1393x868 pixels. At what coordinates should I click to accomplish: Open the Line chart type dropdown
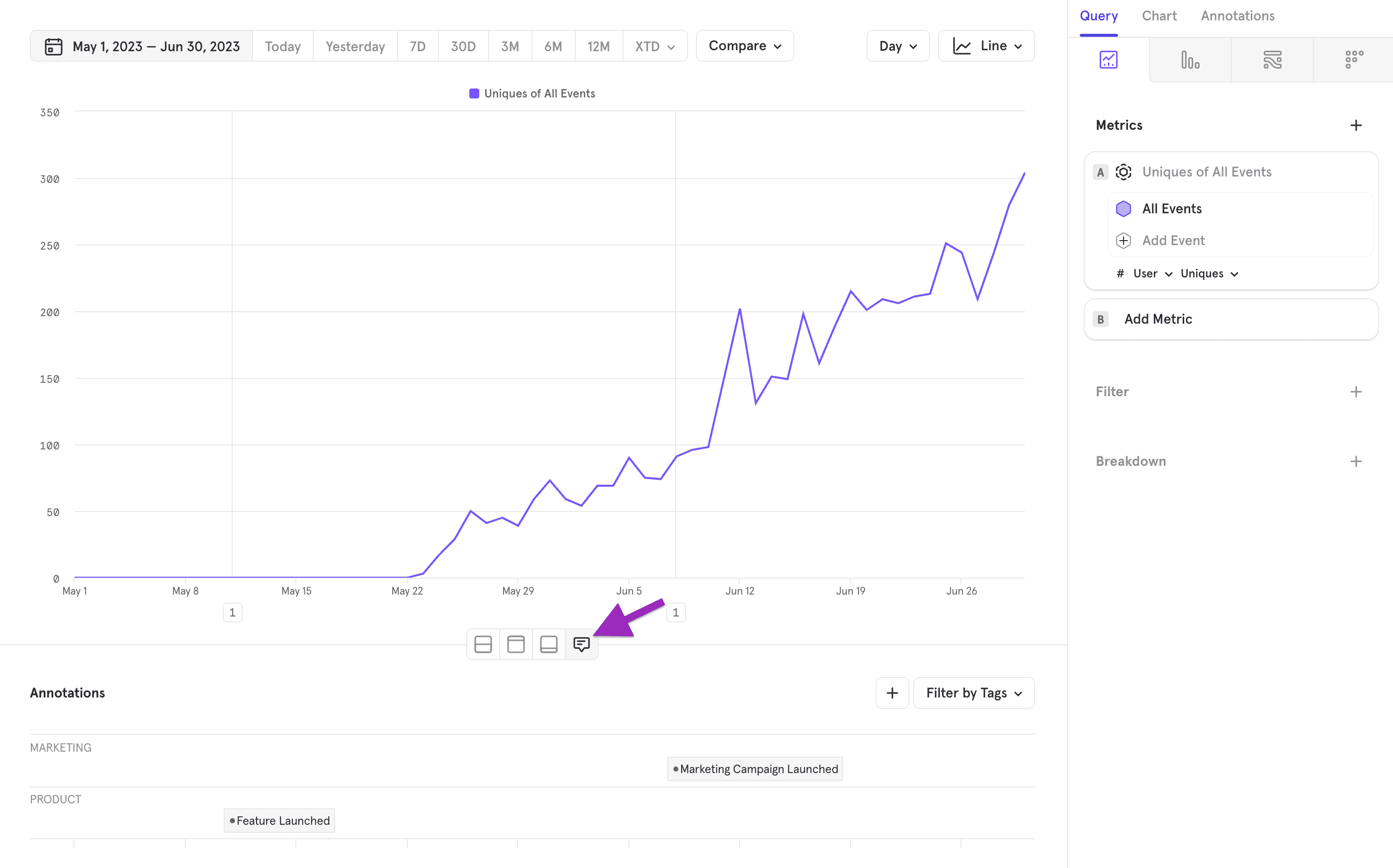point(986,46)
